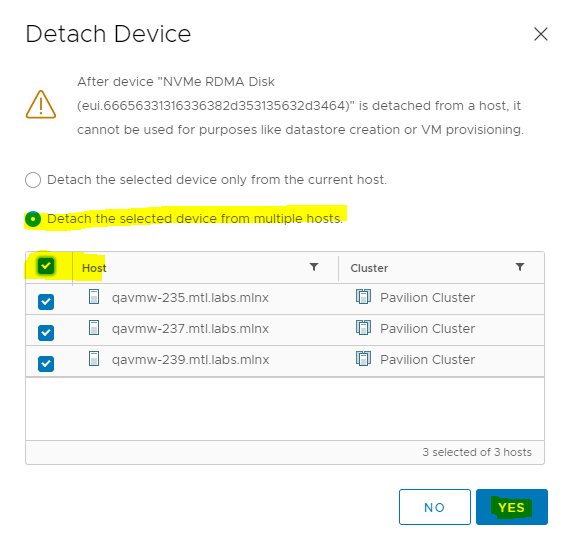This screenshot has height=547, width=568.
Task: Select detach only from the current host
Action: coord(33,180)
